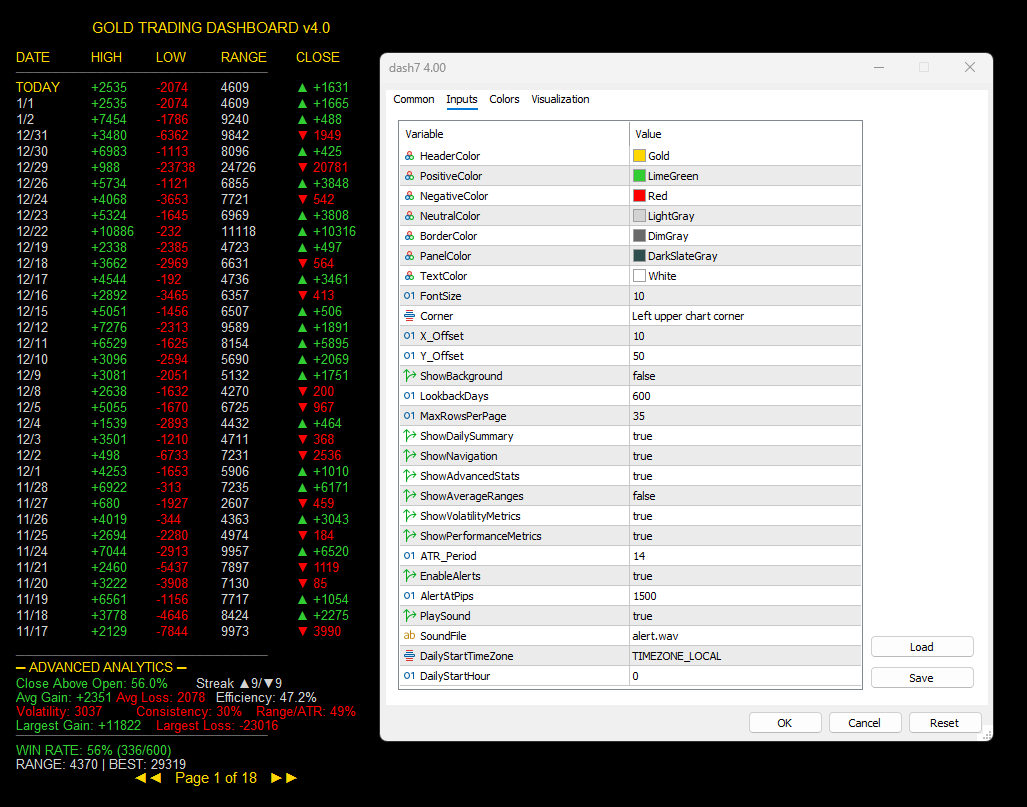Open DailyStartTimeZone dropdown TIMEZONE_LOCAL

(x=745, y=656)
